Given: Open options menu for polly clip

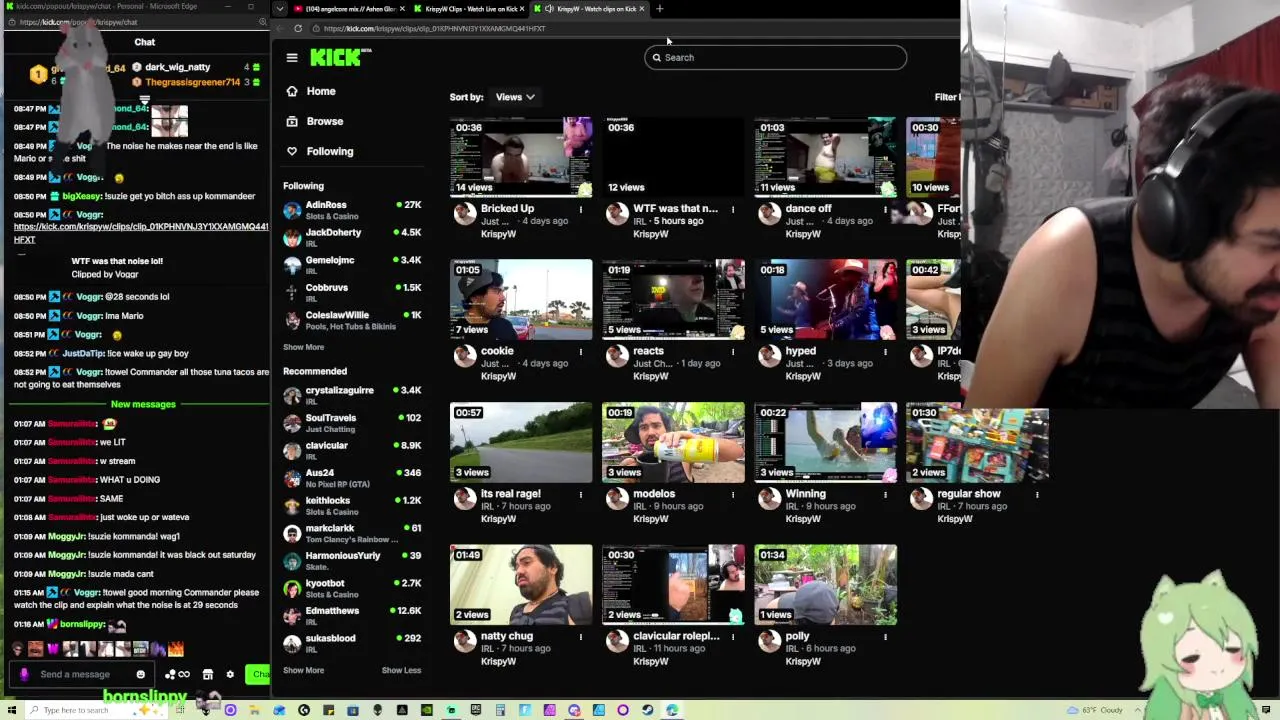Looking at the screenshot, I should point(885,637).
